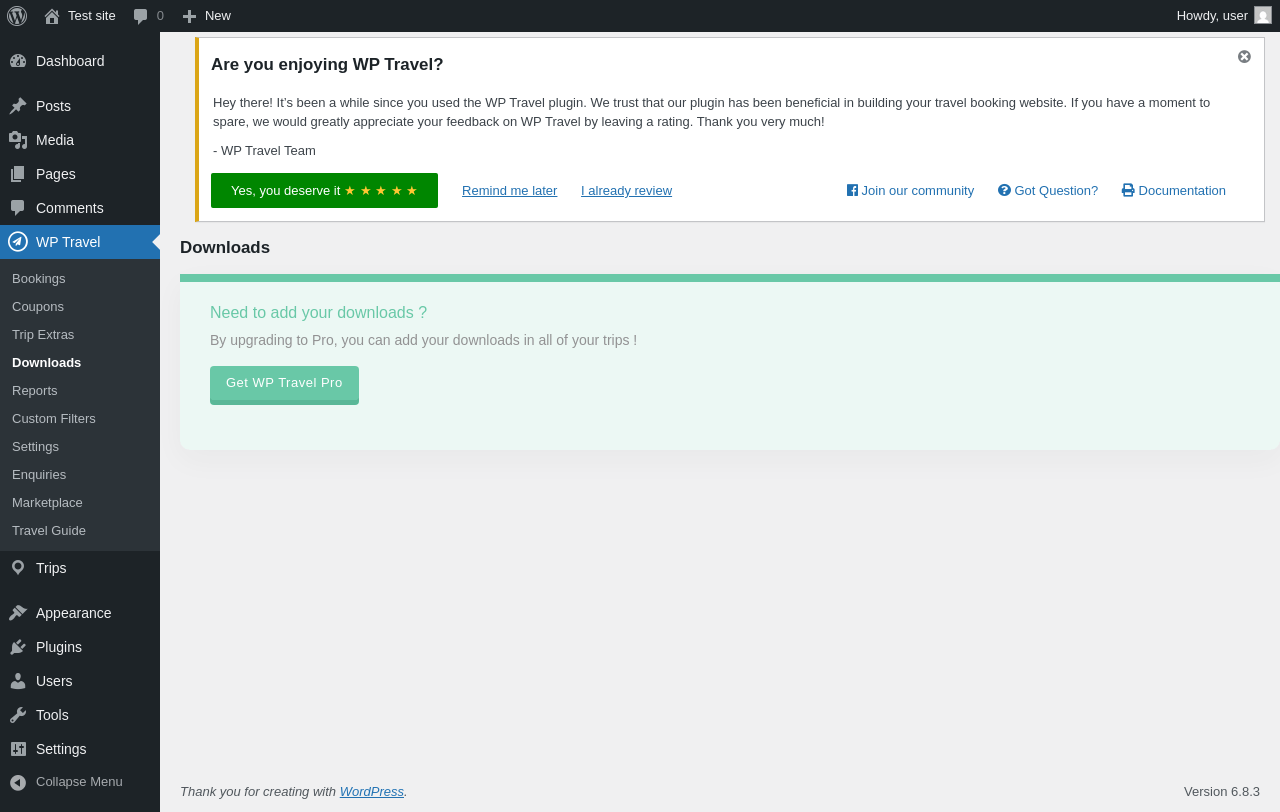Open the Travel Guide submenu
1280x812 pixels.
80,531
